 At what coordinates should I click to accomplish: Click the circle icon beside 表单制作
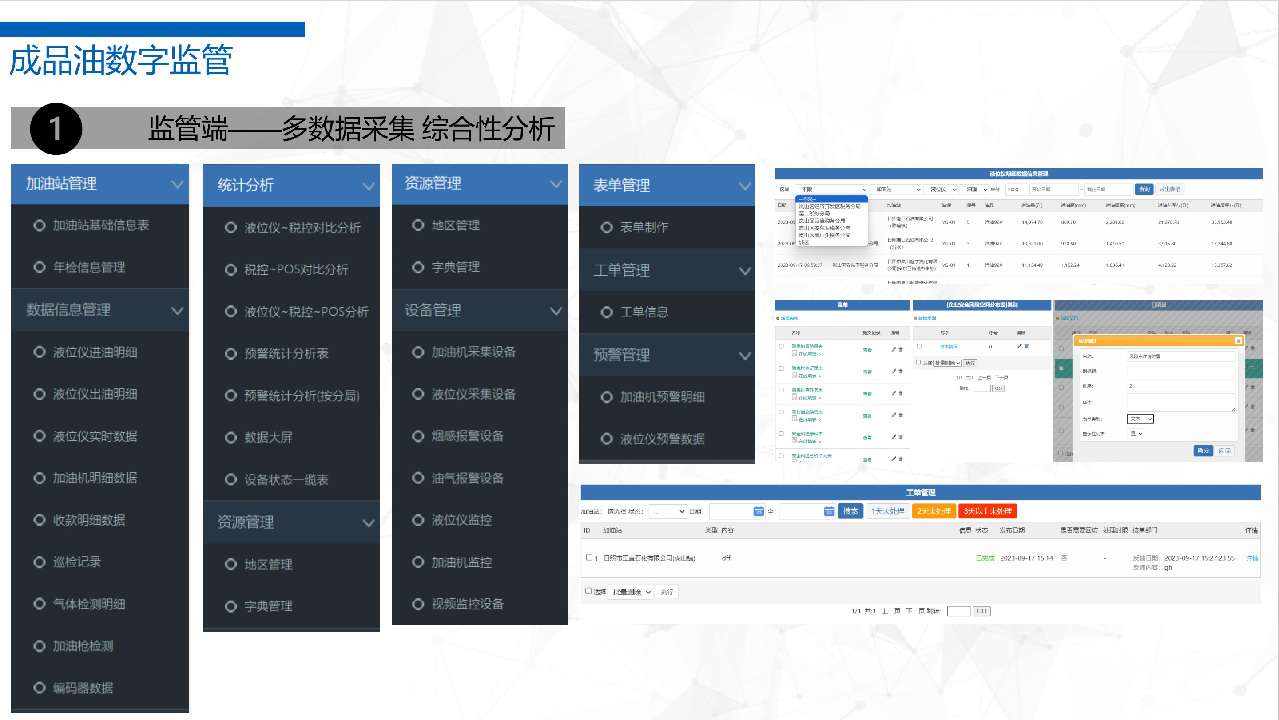tap(606, 227)
